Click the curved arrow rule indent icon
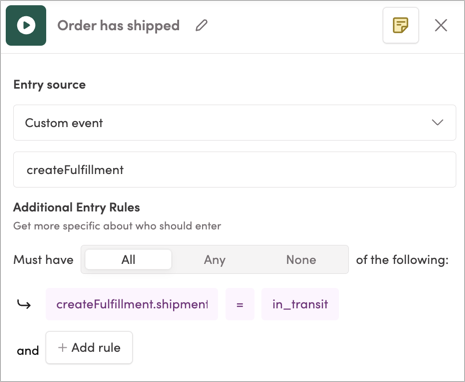 (x=24, y=304)
